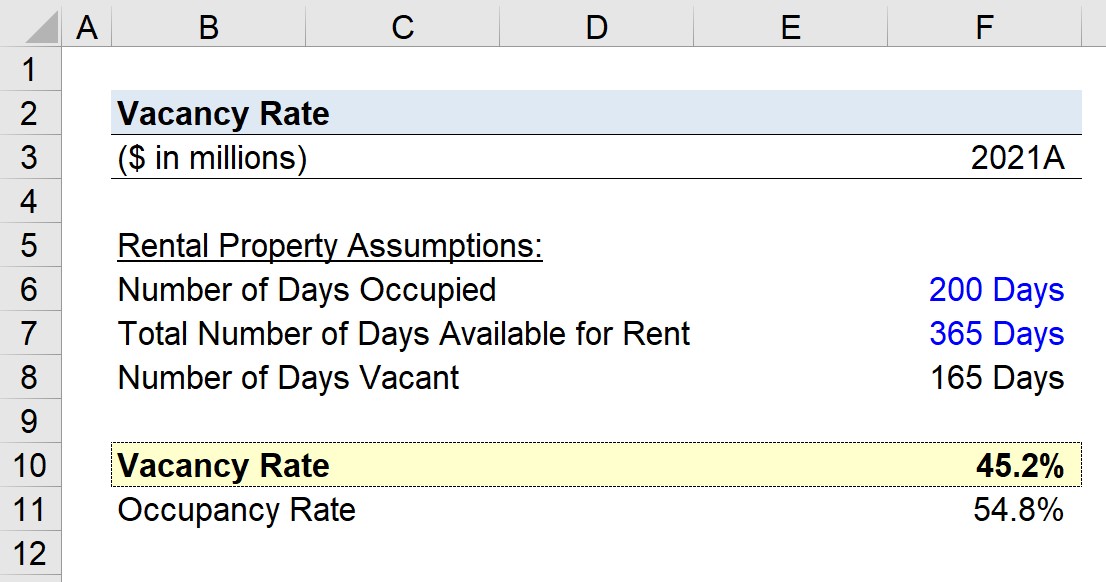The image size is (1106, 582).
Task: Click the Rental Property Assumptions label
Action: (x=330, y=245)
